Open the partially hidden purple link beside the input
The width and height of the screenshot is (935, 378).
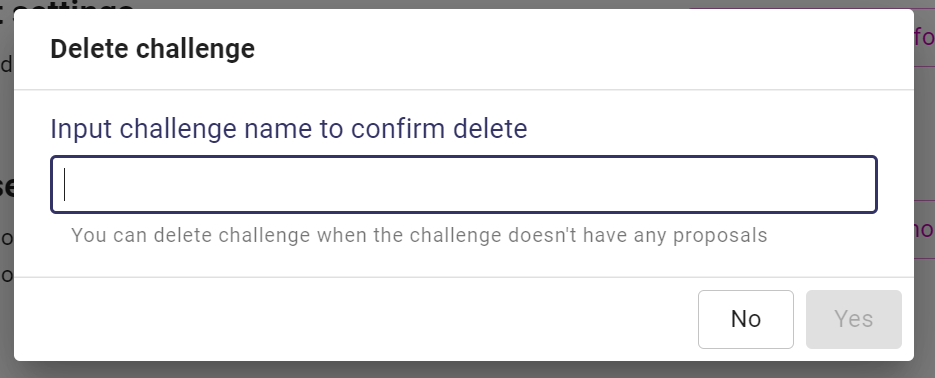(x=924, y=229)
